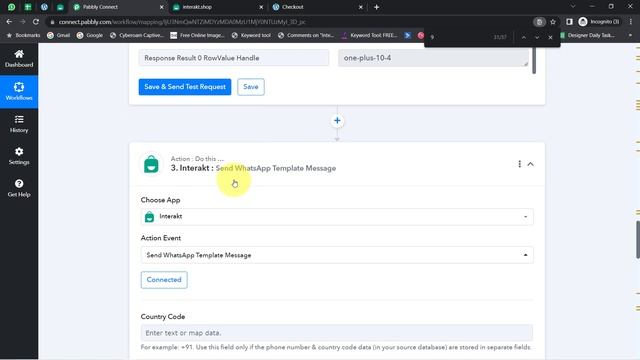640x360 pixels.
Task: Open History in the sidebar
Action: tap(19, 124)
